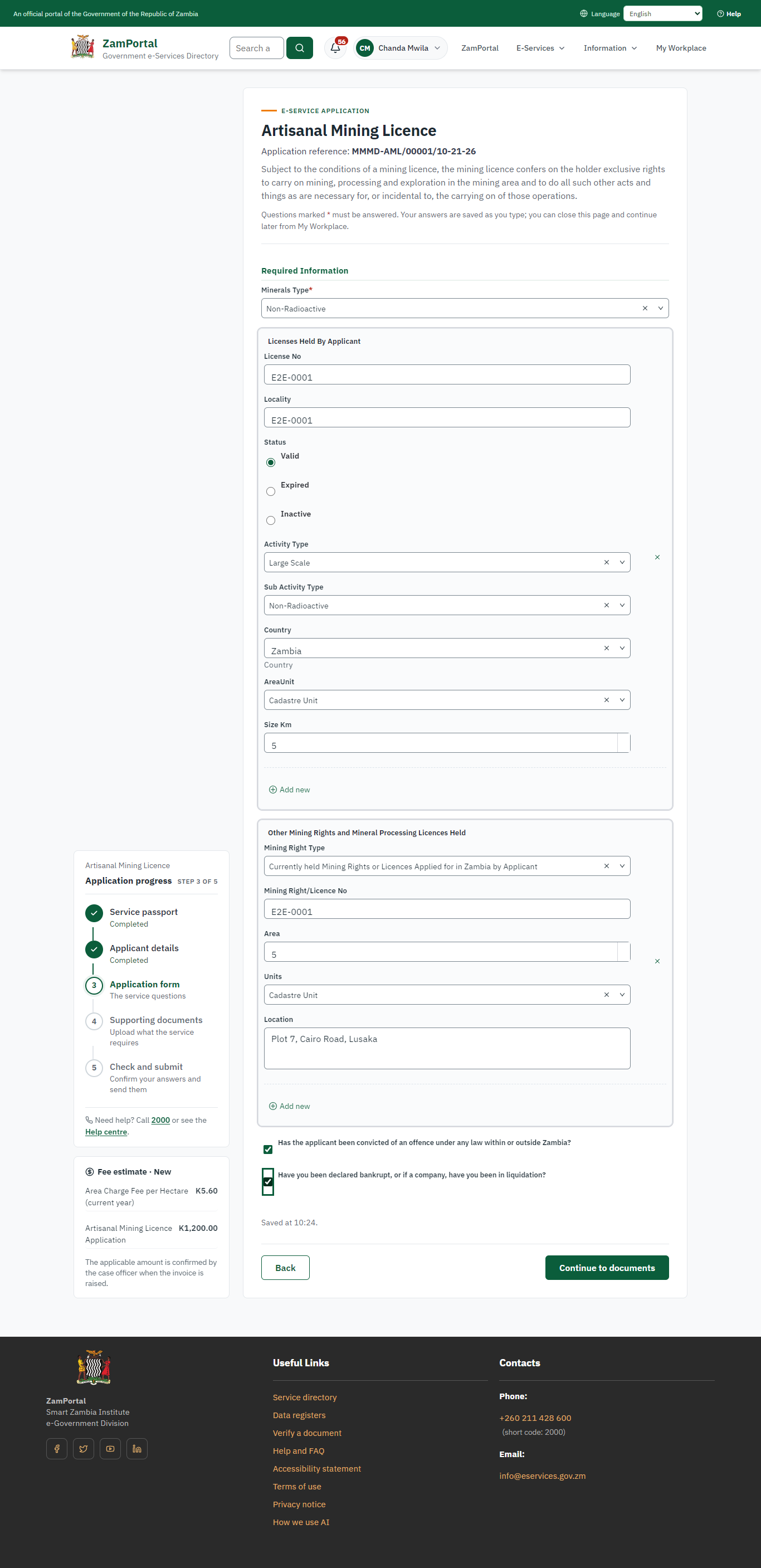Expand the Information menu
Viewport: 761px width, 1568px height.
(x=611, y=48)
